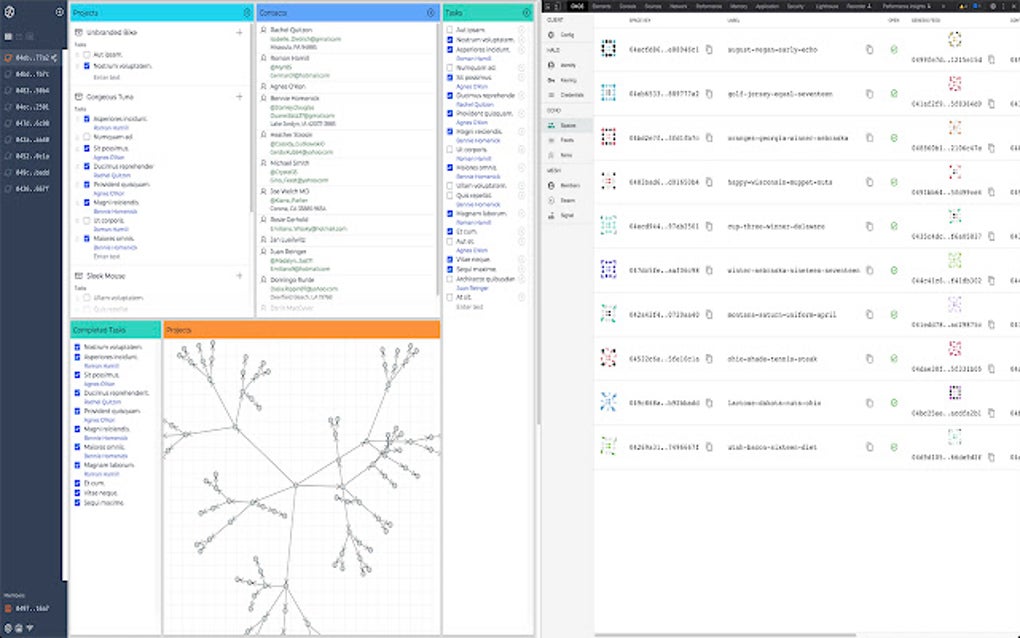Uncheck Sit possimus in Gorgeous Tuna
Image resolution: width=1020 pixels, height=638 pixels.
click(x=88, y=146)
